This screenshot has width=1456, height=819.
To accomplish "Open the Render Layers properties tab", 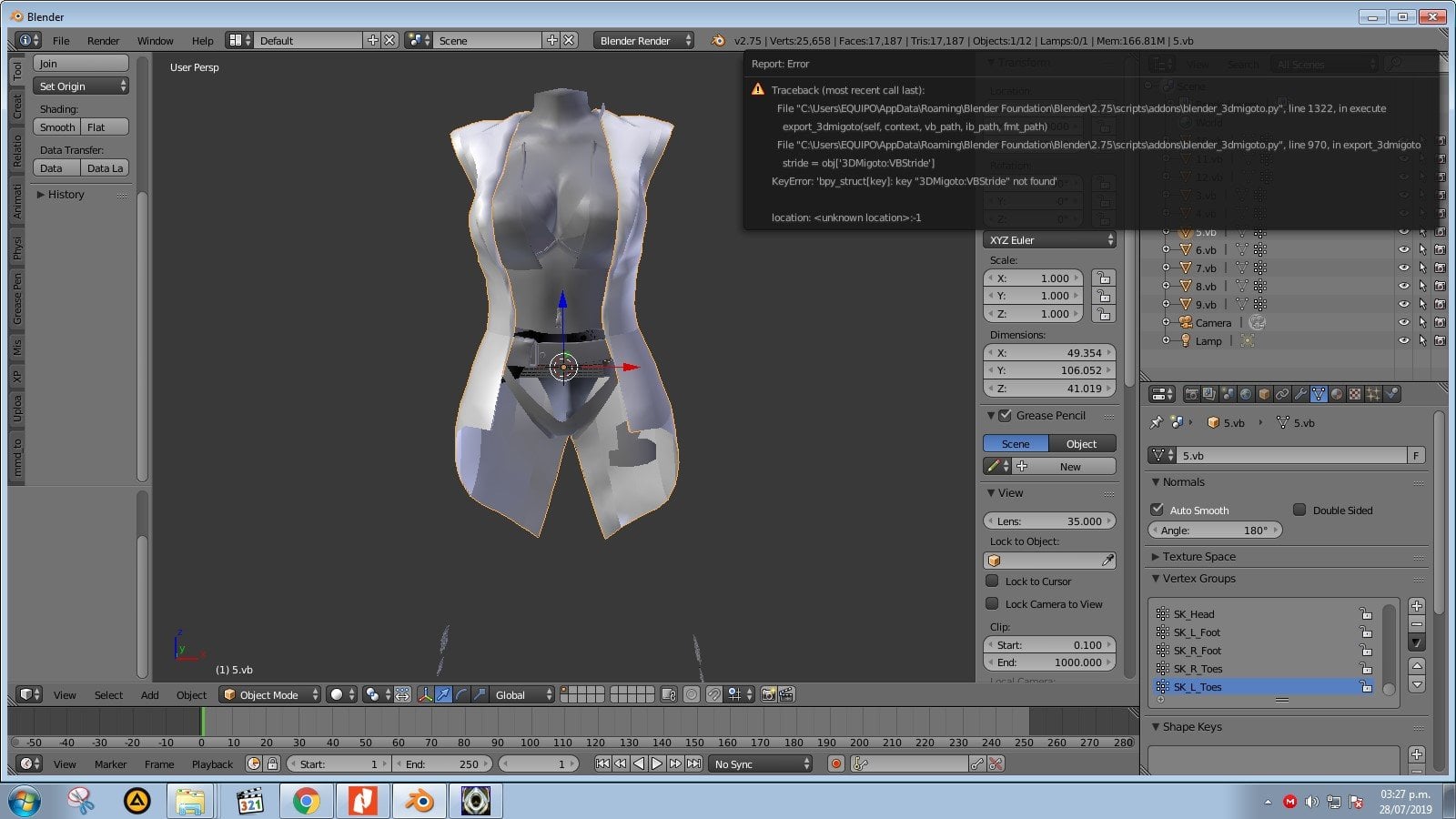I will [x=1209, y=394].
